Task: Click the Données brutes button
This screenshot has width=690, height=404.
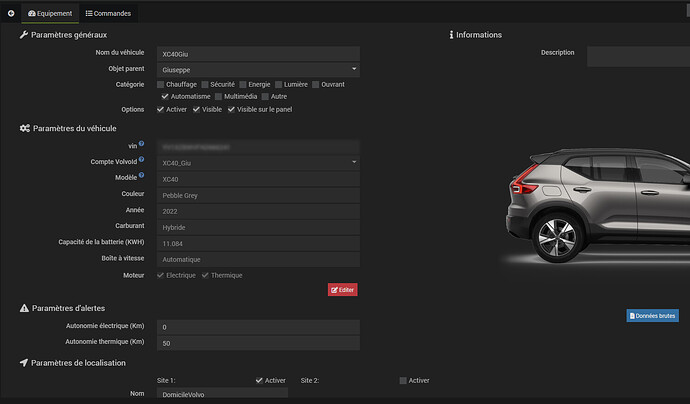Action: point(653,316)
